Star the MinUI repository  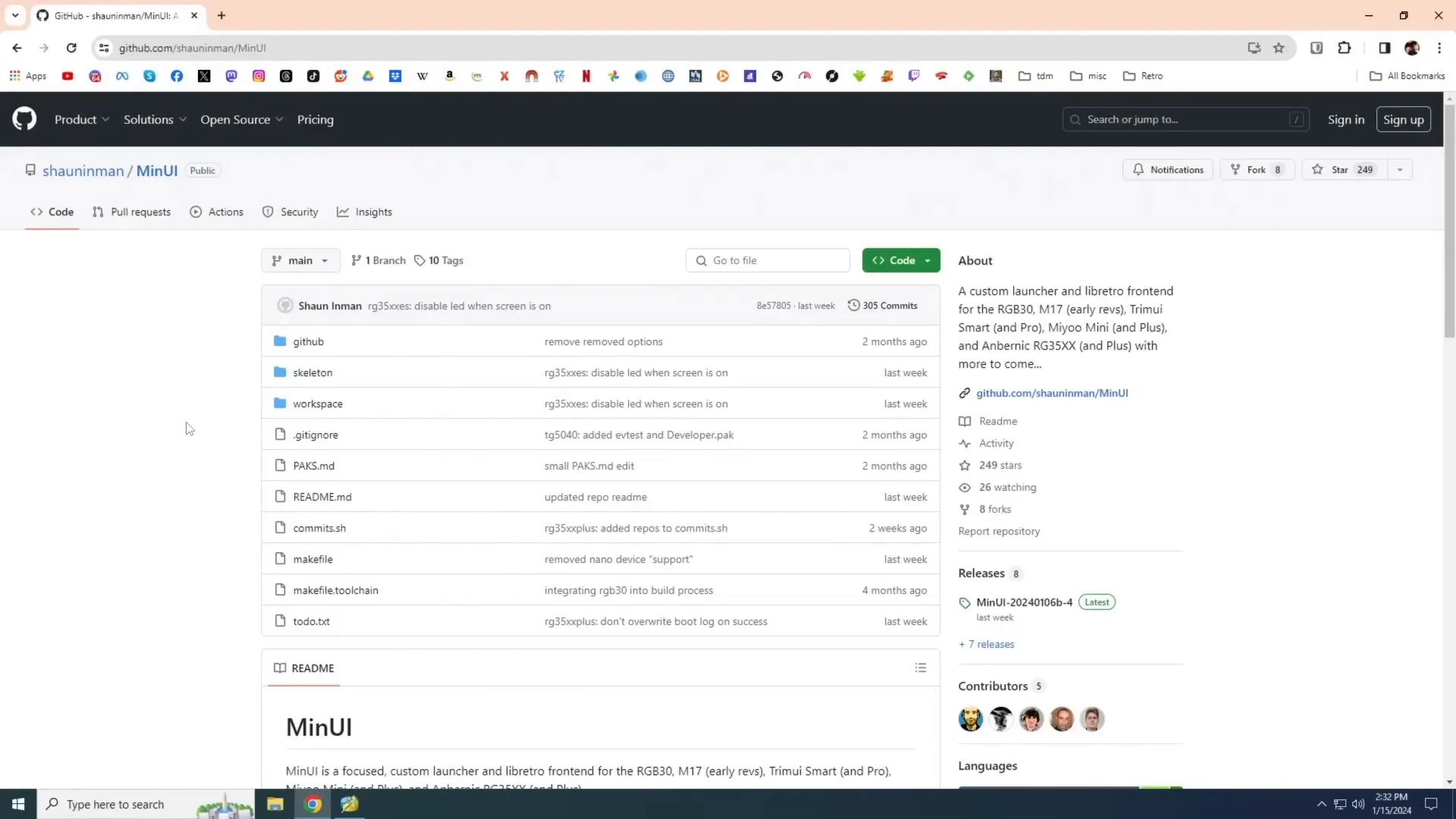pos(1345,170)
